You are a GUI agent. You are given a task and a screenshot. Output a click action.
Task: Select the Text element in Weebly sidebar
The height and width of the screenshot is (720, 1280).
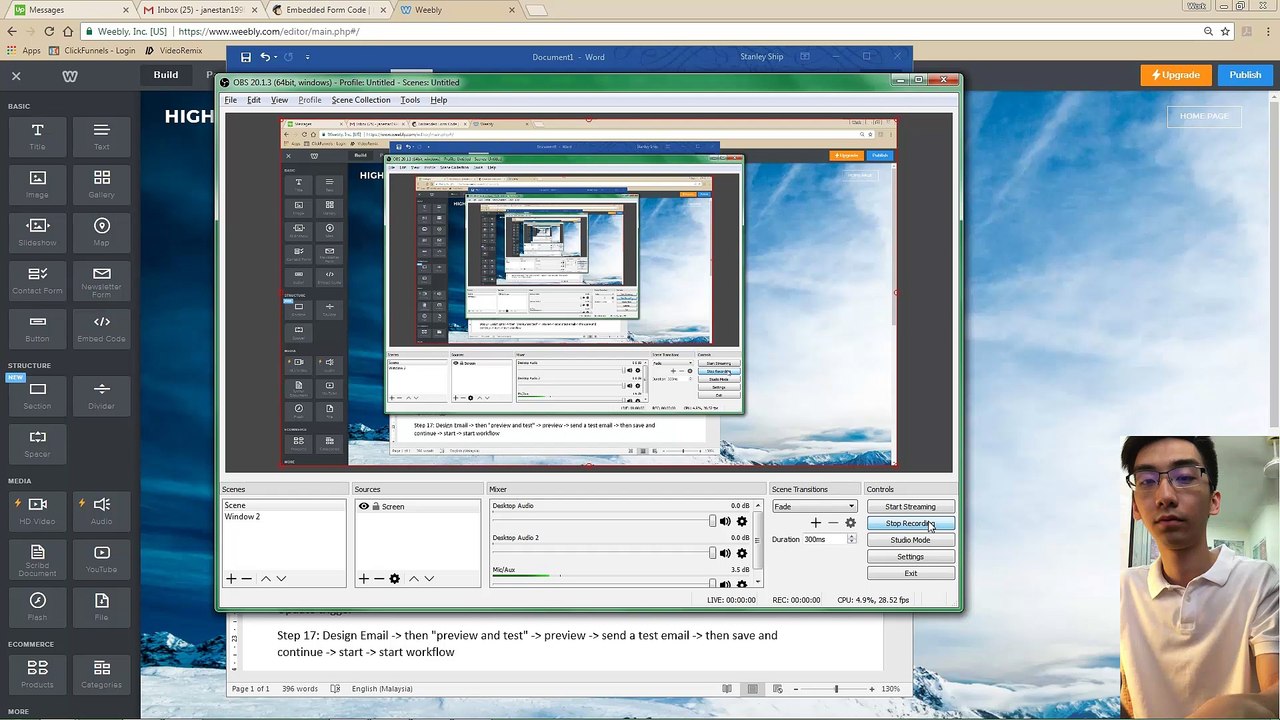pyautogui.click(x=101, y=137)
